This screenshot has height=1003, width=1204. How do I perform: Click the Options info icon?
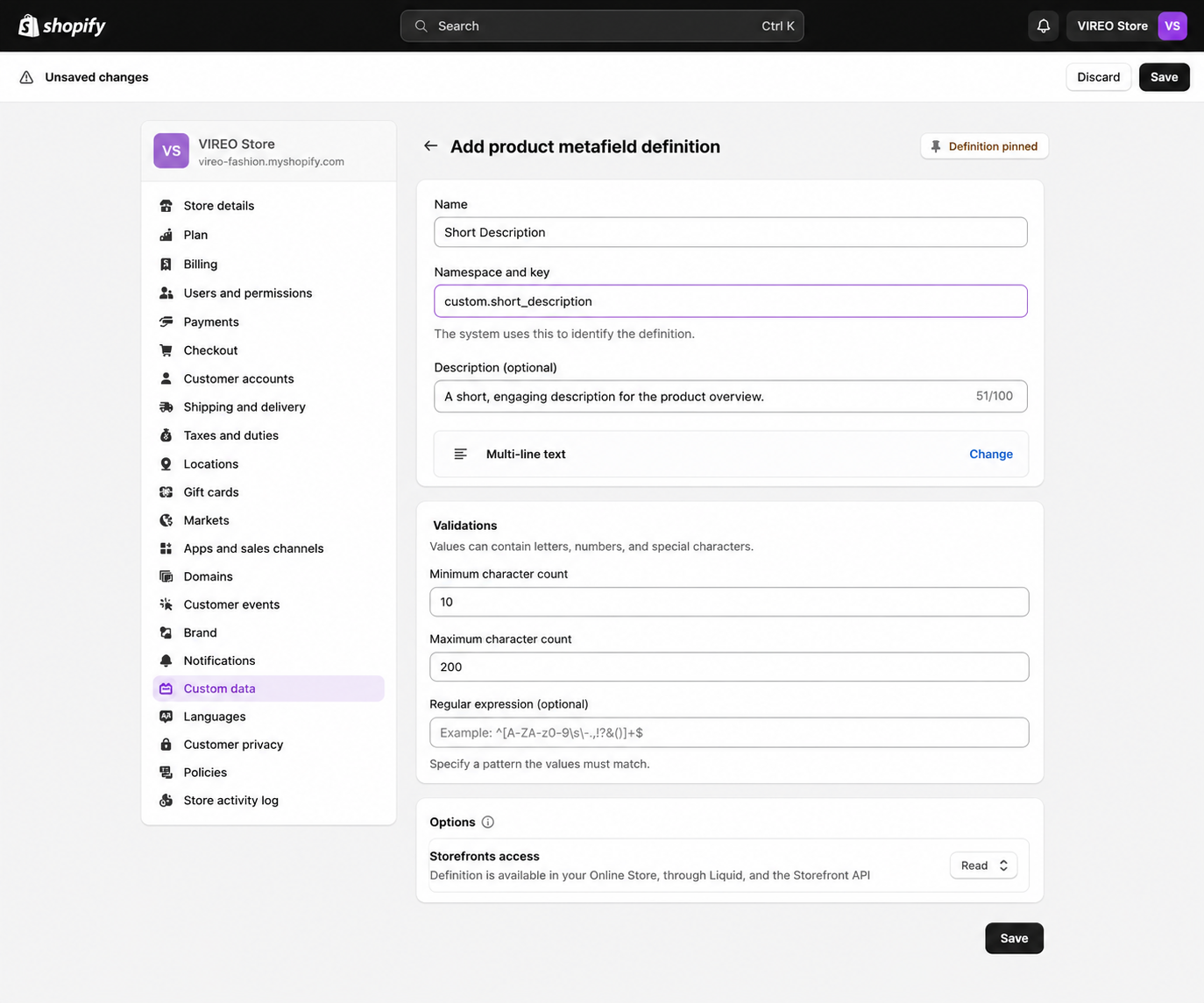pyautogui.click(x=488, y=822)
